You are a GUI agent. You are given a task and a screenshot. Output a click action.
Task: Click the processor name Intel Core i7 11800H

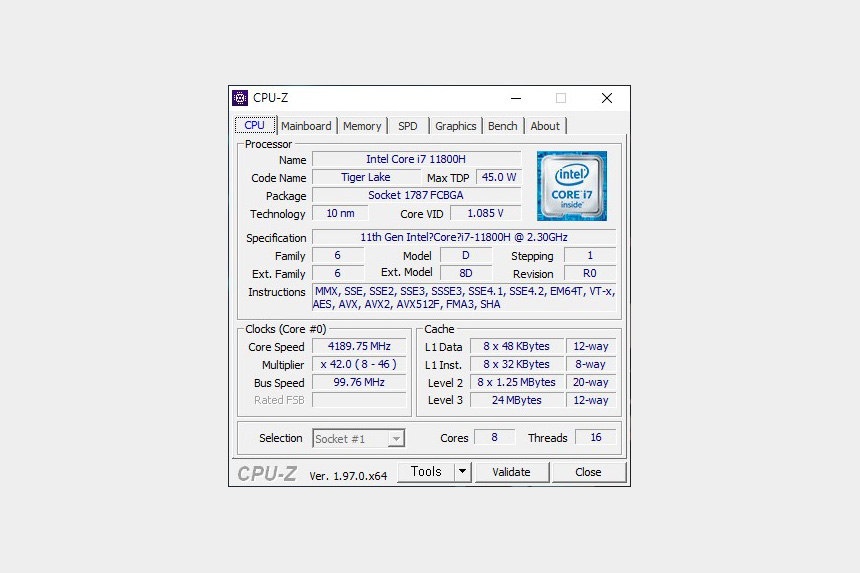(x=416, y=159)
